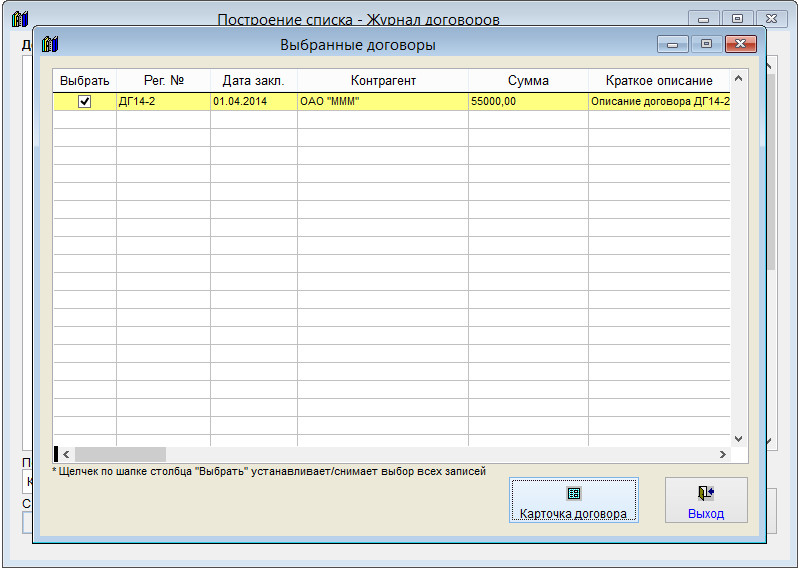Select the ОАО "МММ" contractor cell

383,101
